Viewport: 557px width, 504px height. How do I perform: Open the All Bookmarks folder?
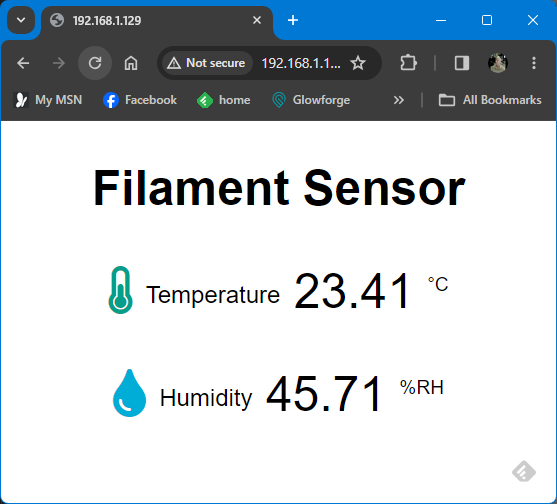[x=490, y=100]
